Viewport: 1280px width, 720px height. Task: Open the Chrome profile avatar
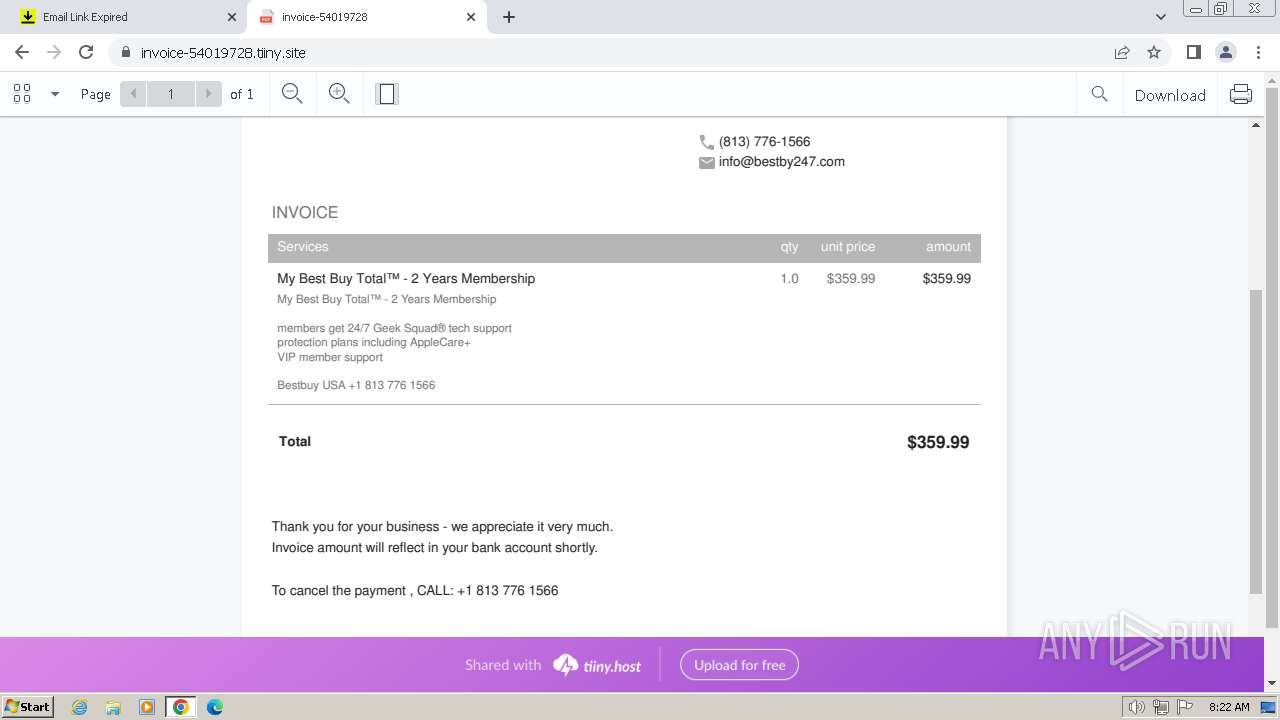(x=1225, y=52)
